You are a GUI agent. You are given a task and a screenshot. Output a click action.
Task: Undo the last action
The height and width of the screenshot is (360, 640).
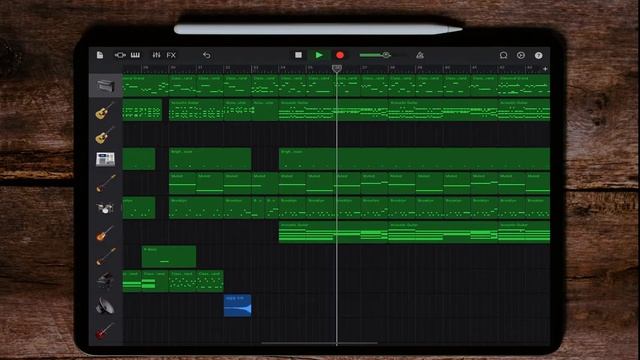207,55
